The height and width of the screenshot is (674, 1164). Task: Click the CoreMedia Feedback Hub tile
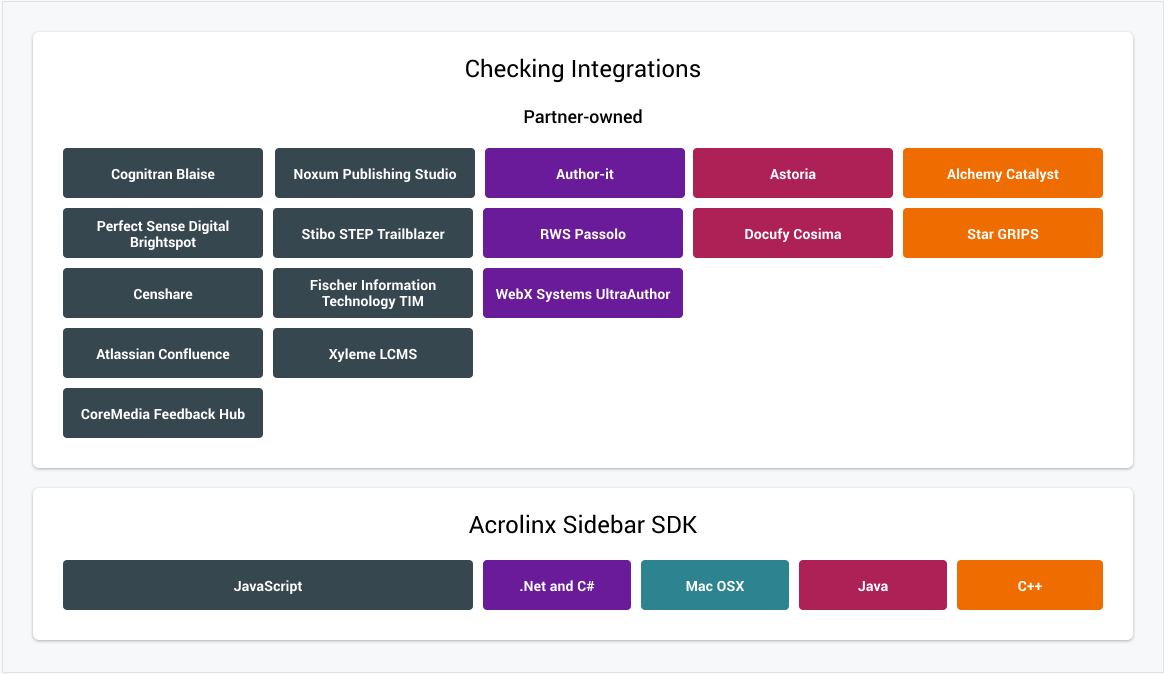tap(163, 413)
